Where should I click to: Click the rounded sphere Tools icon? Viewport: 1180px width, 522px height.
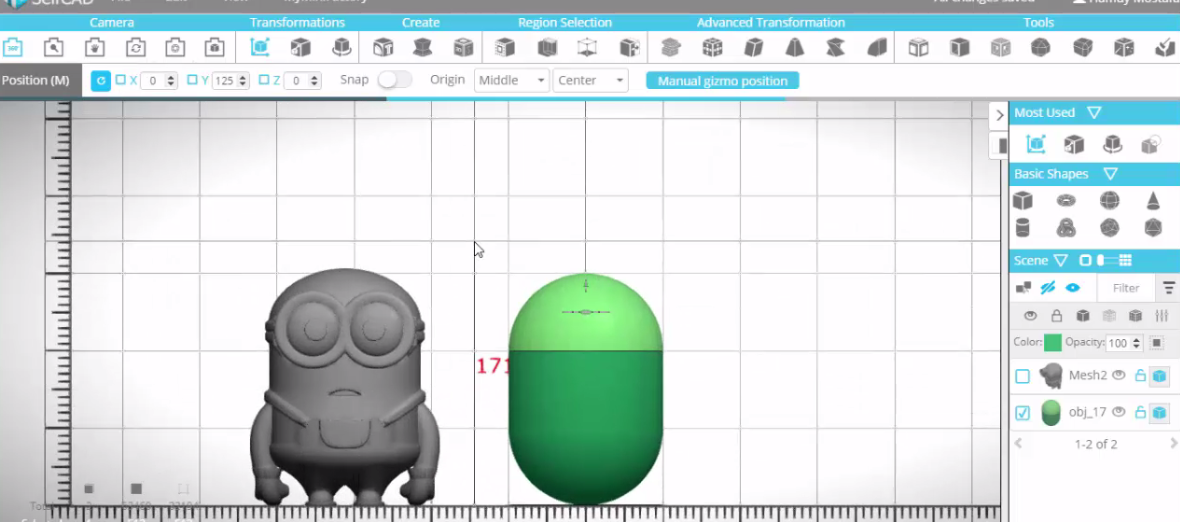1041,47
